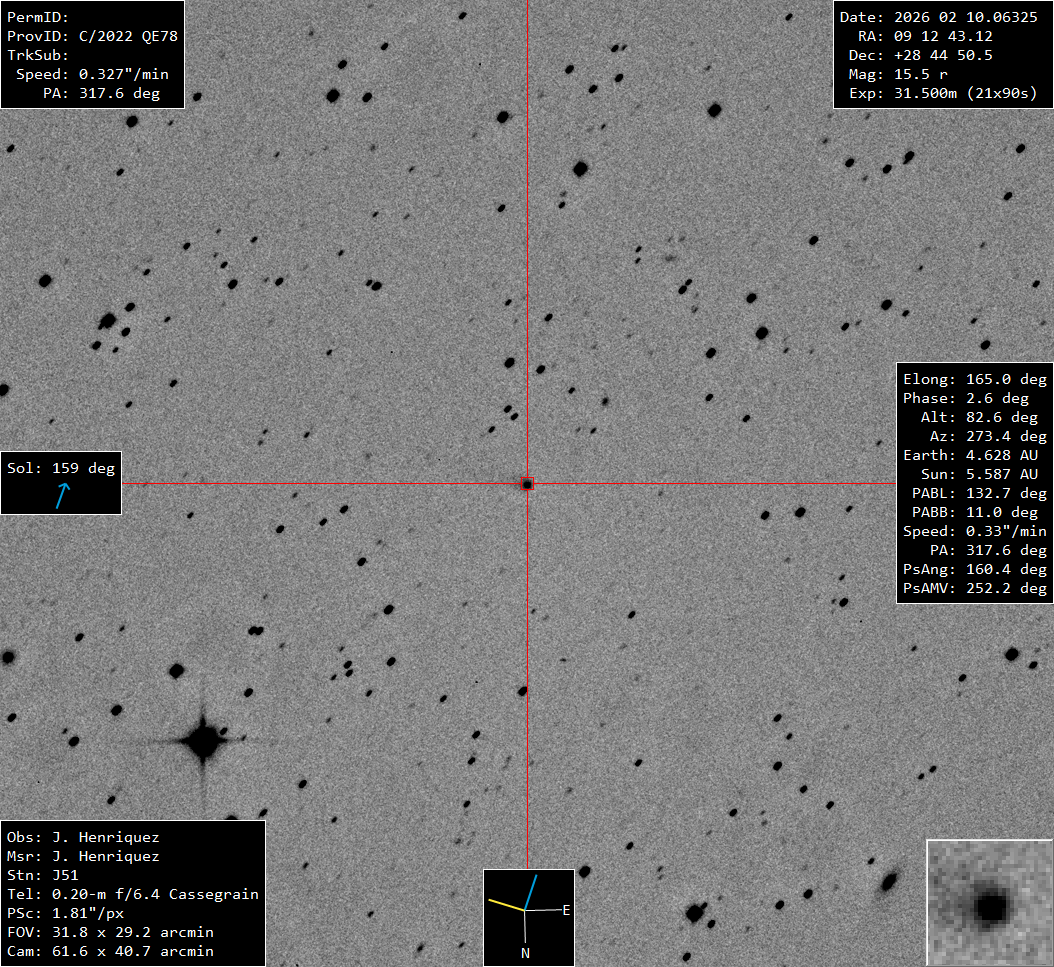The width and height of the screenshot is (1054, 967).
Task: Click the Date 2026 02 10.06325 value
Action: (938, 18)
